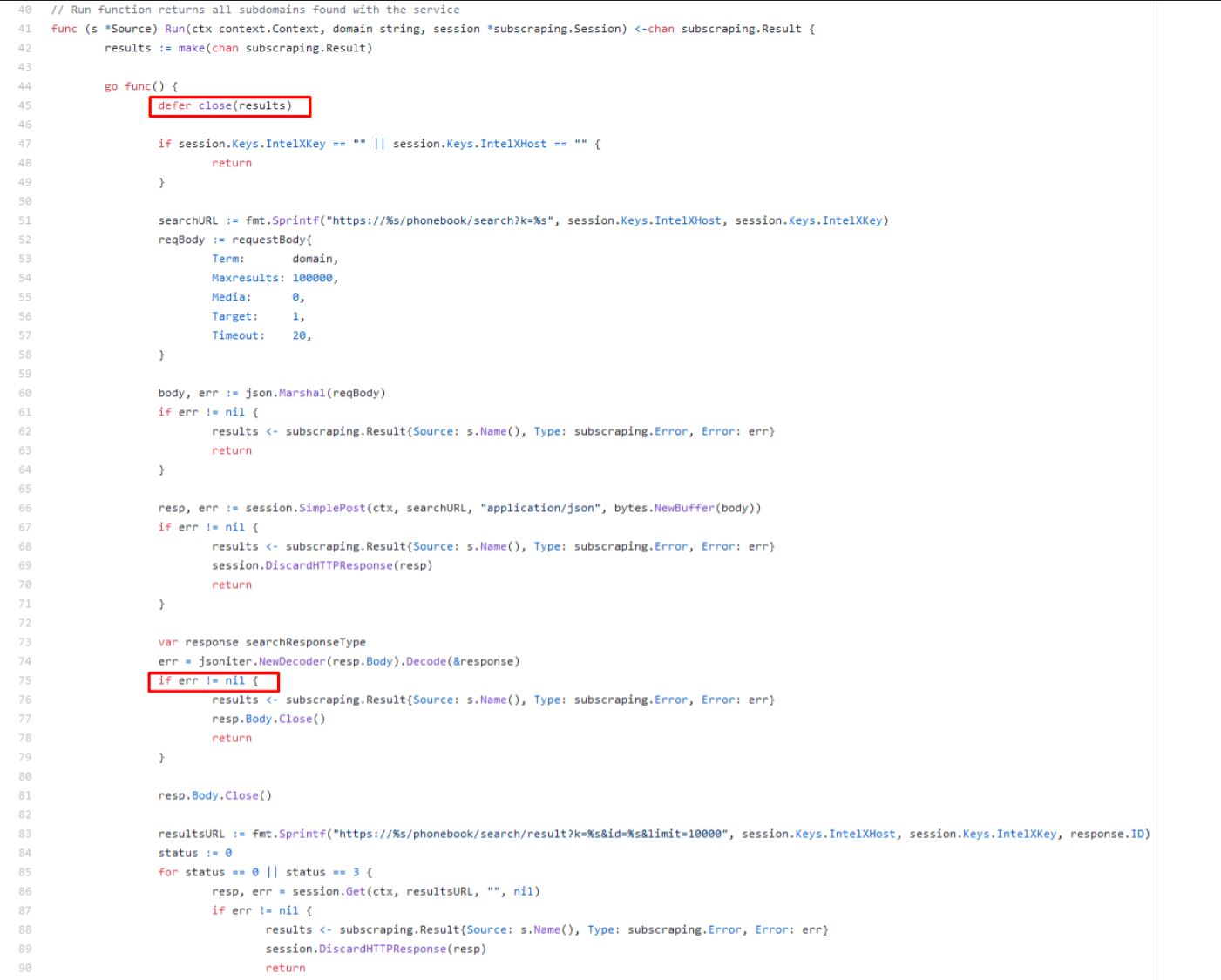Viewport: 1221px width, 980px height.
Task: Click the 'Maxresults: 100000,' field
Action: coord(275,278)
